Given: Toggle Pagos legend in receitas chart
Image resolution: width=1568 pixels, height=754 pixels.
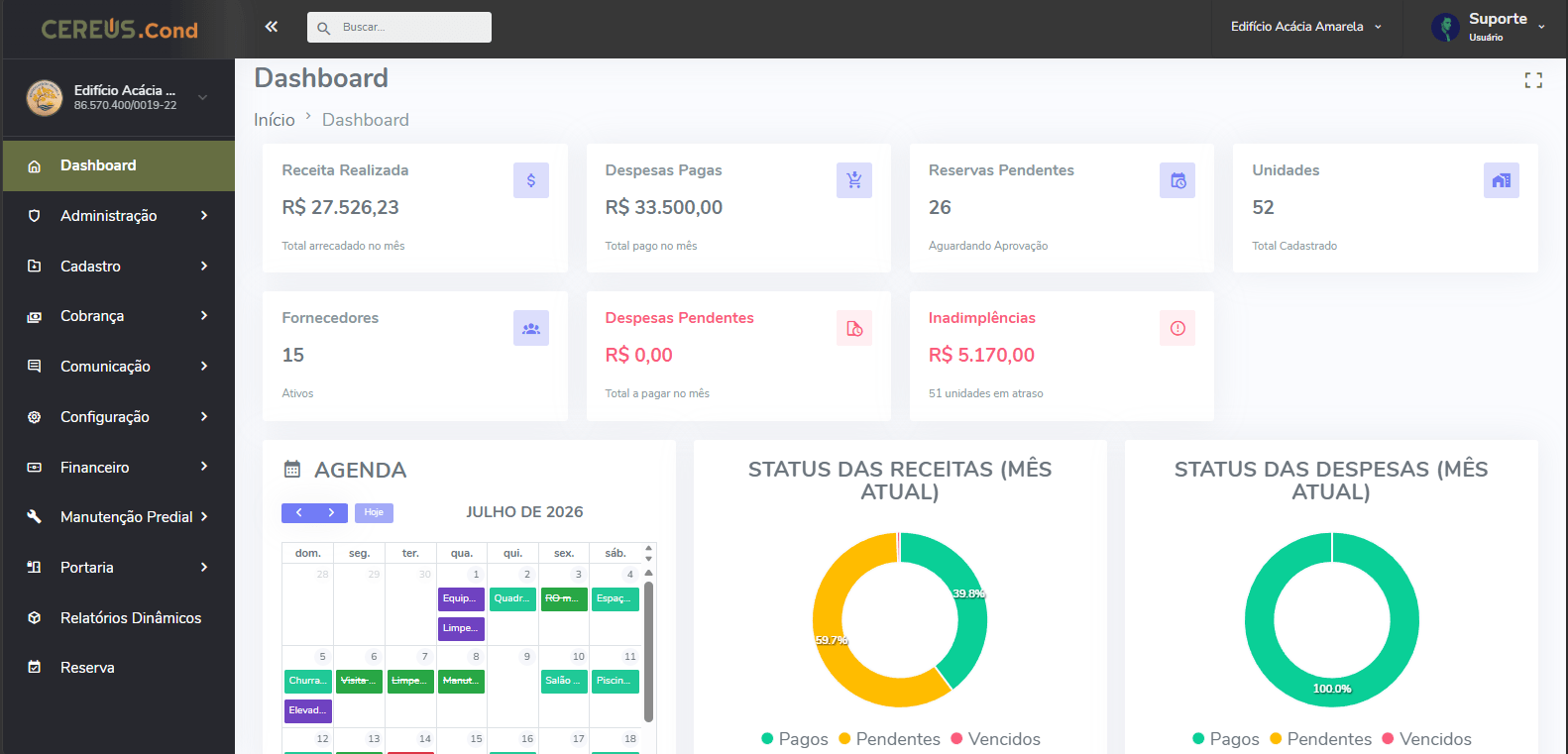Looking at the screenshot, I should 794,739.
